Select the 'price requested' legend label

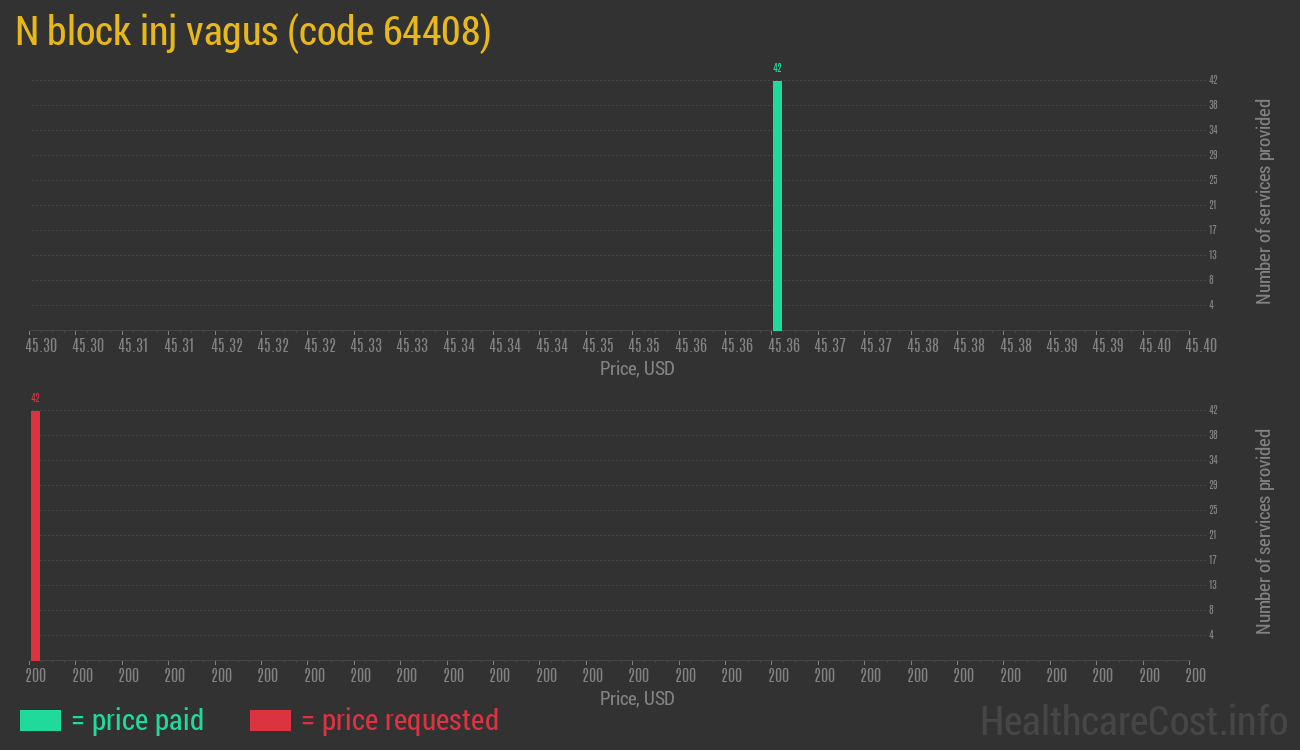click(x=399, y=720)
